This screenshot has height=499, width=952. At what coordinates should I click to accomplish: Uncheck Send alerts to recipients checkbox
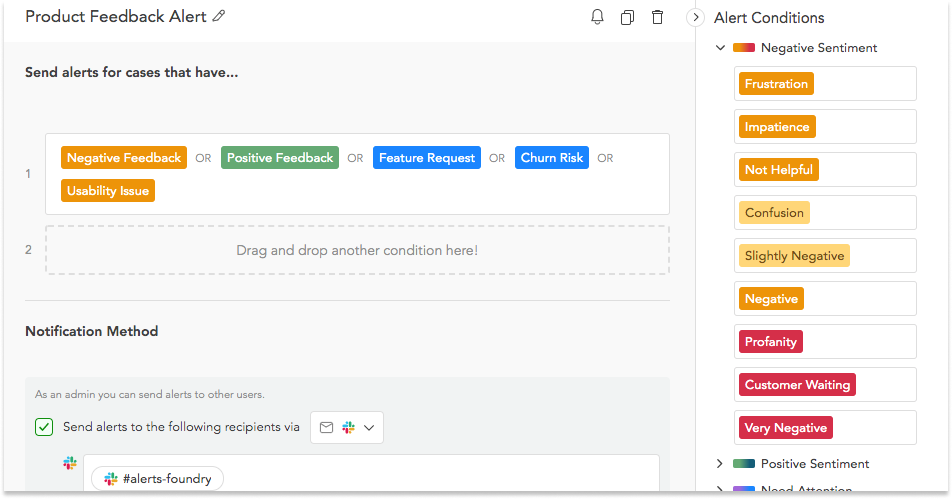44,427
